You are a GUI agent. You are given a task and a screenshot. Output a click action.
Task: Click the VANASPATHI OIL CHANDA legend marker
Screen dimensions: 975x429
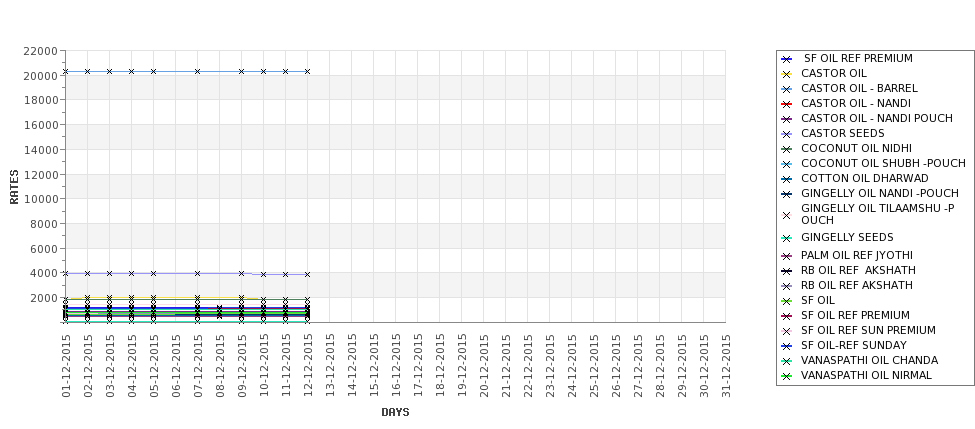point(786,361)
